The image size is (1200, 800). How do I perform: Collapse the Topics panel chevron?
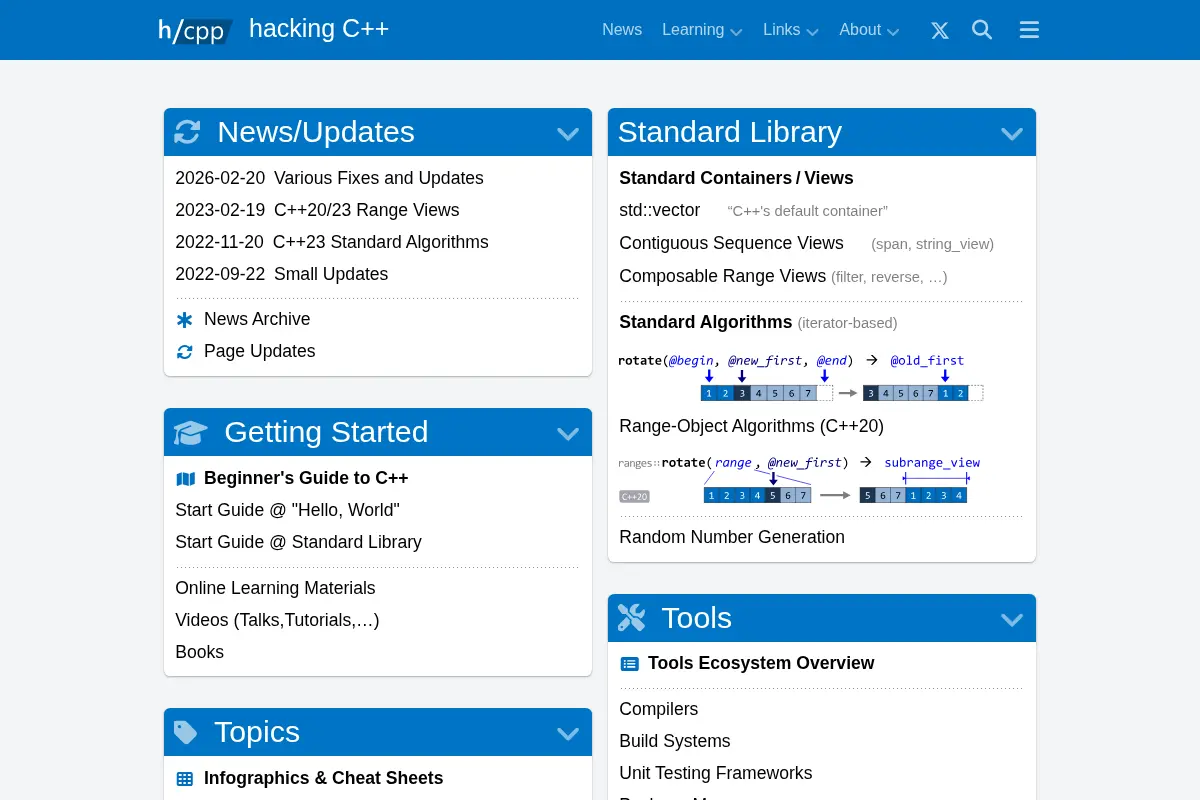pos(568,733)
